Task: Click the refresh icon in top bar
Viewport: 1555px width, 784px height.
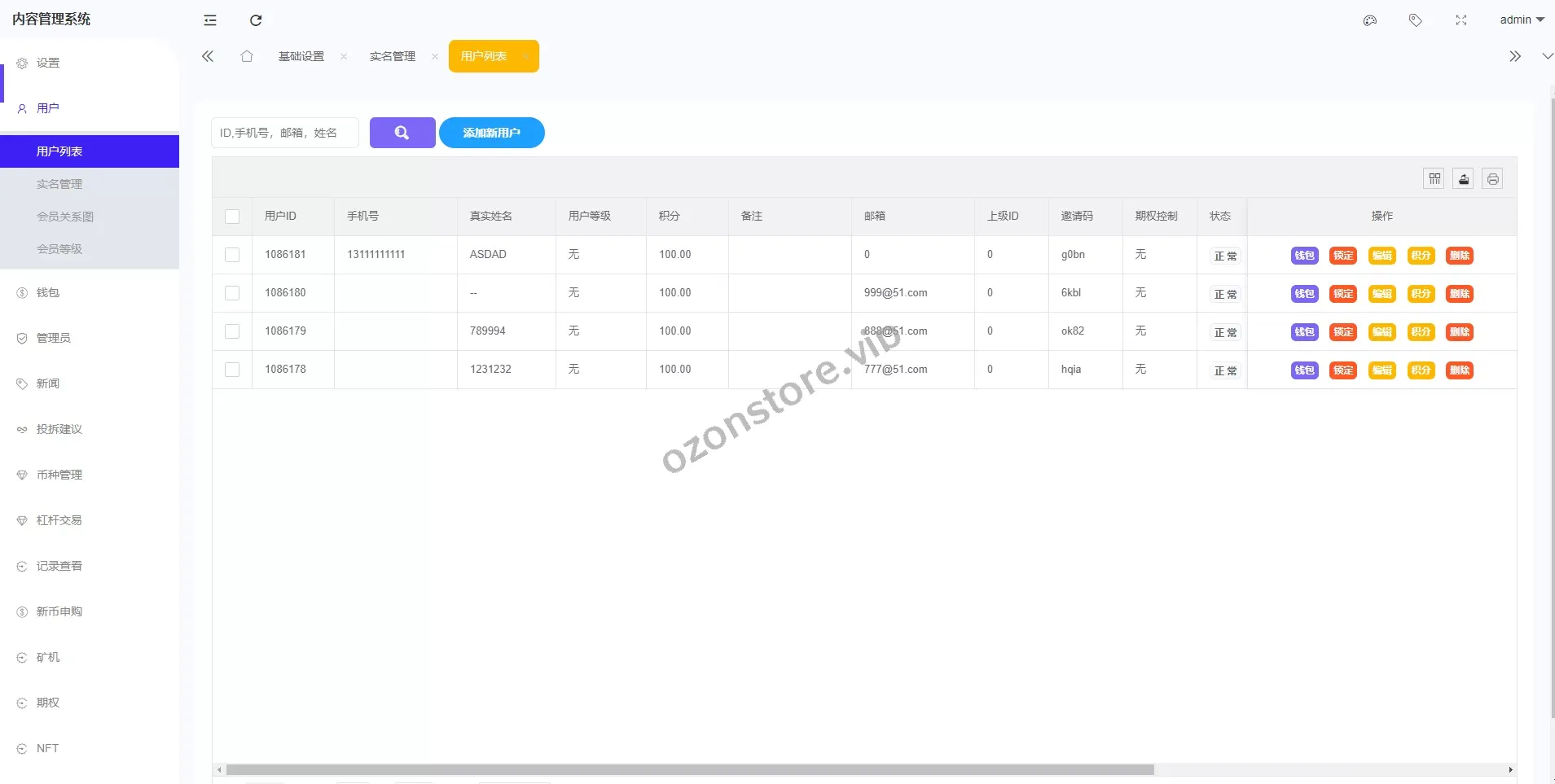Action: click(x=256, y=20)
